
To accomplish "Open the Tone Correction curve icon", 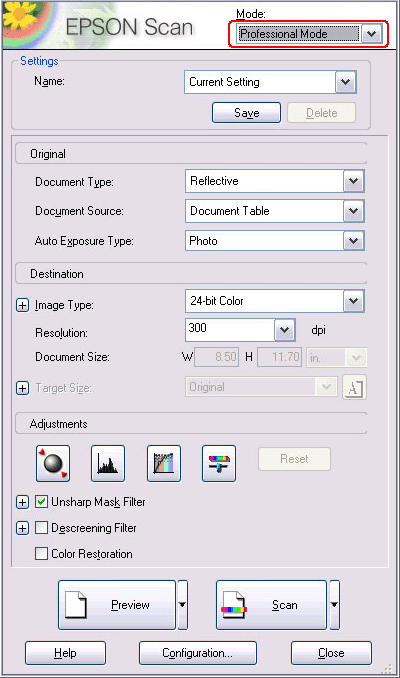I will tap(164, 463).
